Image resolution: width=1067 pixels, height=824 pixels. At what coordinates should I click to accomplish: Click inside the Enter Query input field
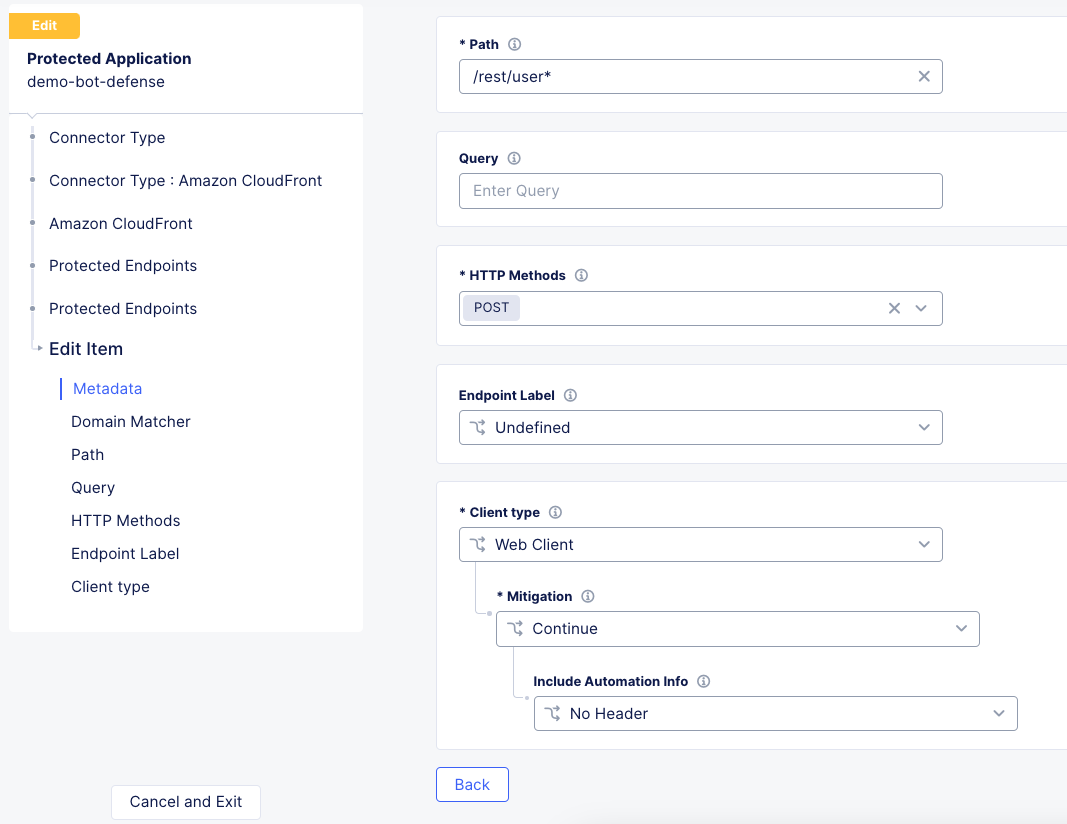click(x=700, y=190)
